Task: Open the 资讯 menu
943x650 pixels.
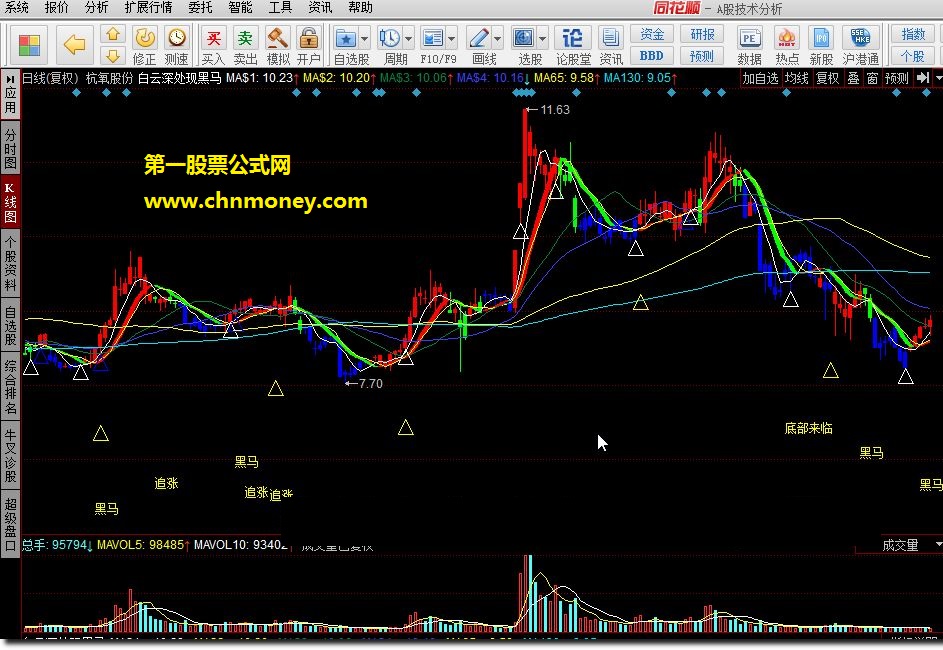Action: [320, 7]
